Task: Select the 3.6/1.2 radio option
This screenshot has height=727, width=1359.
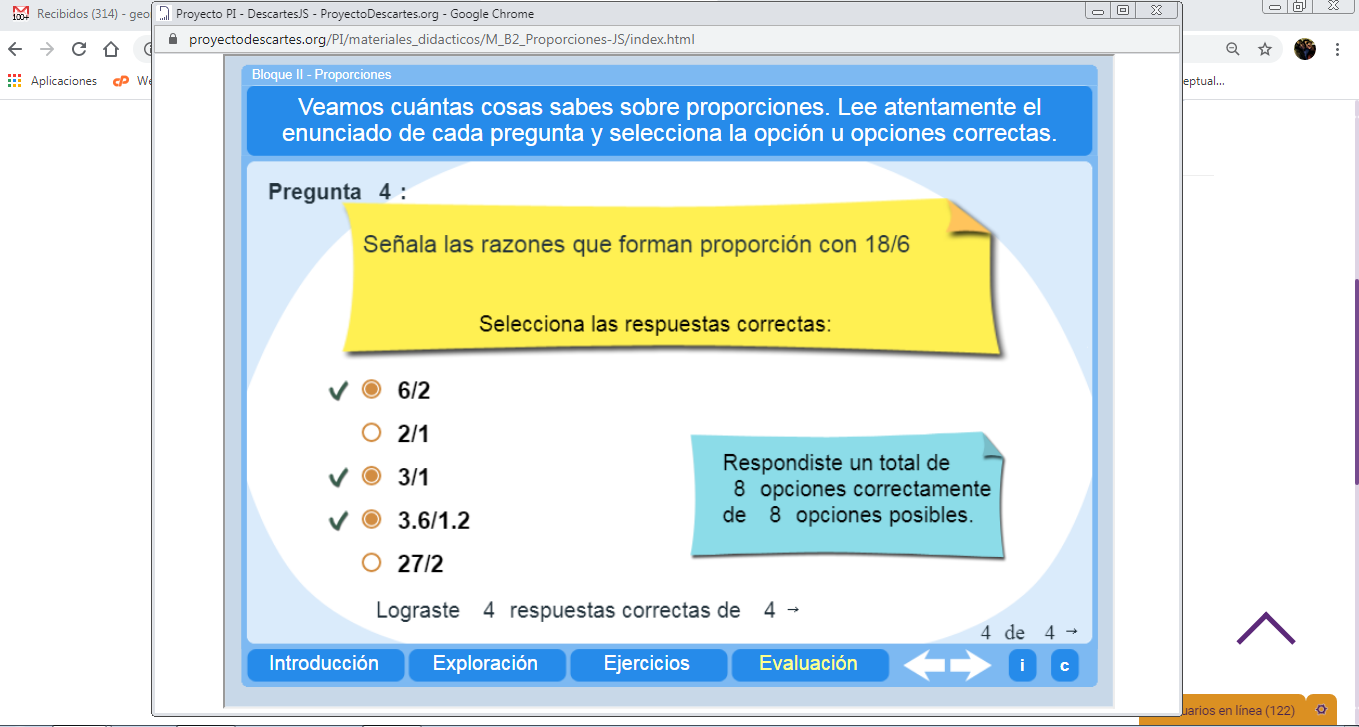Action: click(371, 520)
